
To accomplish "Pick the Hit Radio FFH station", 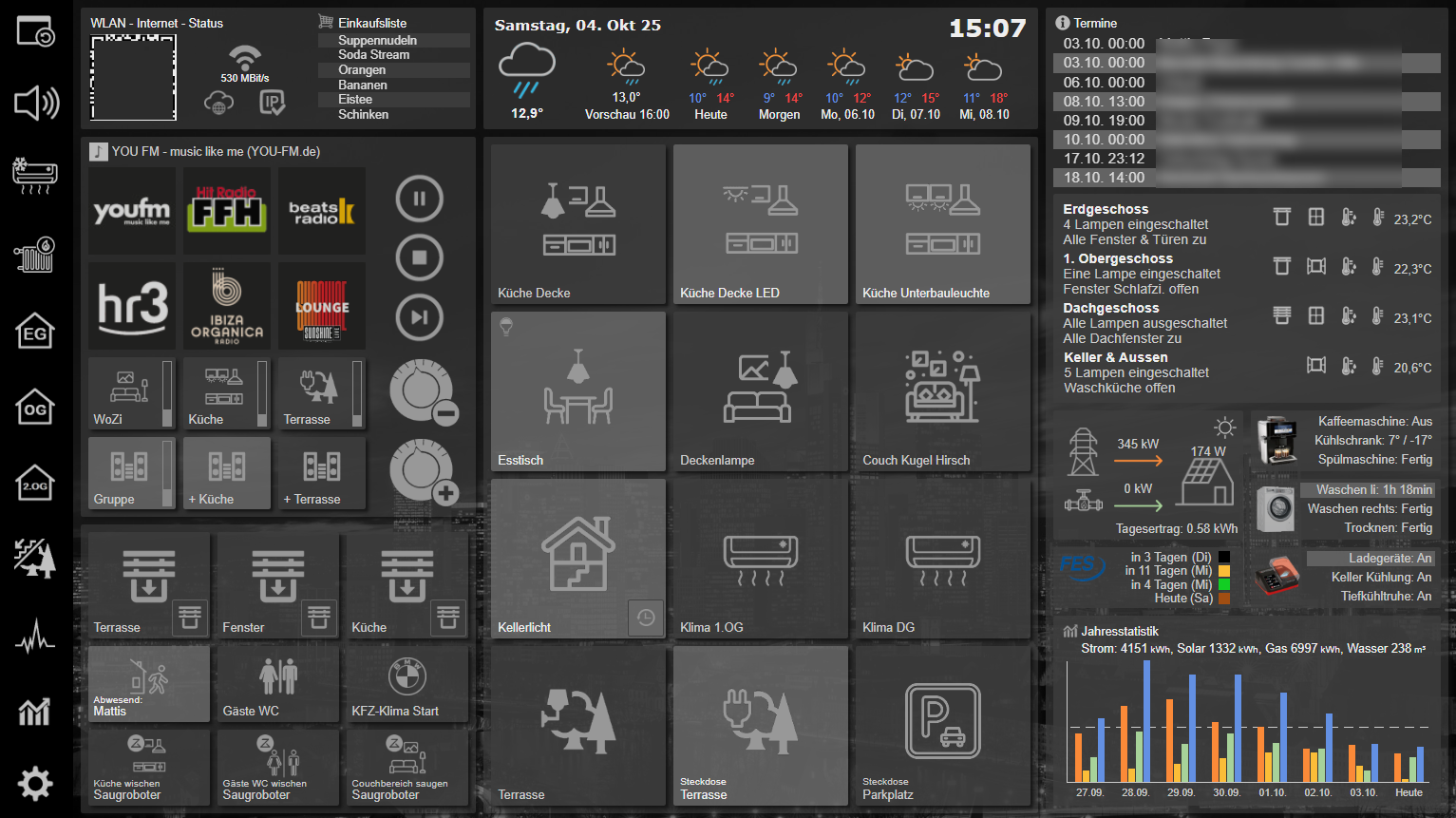I will pyautogui.click(x=227, y=211).
